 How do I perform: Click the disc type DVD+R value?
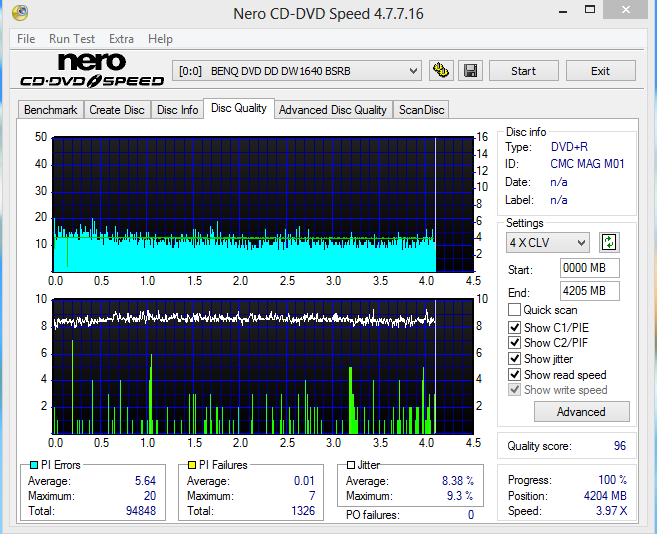point(569,147)
